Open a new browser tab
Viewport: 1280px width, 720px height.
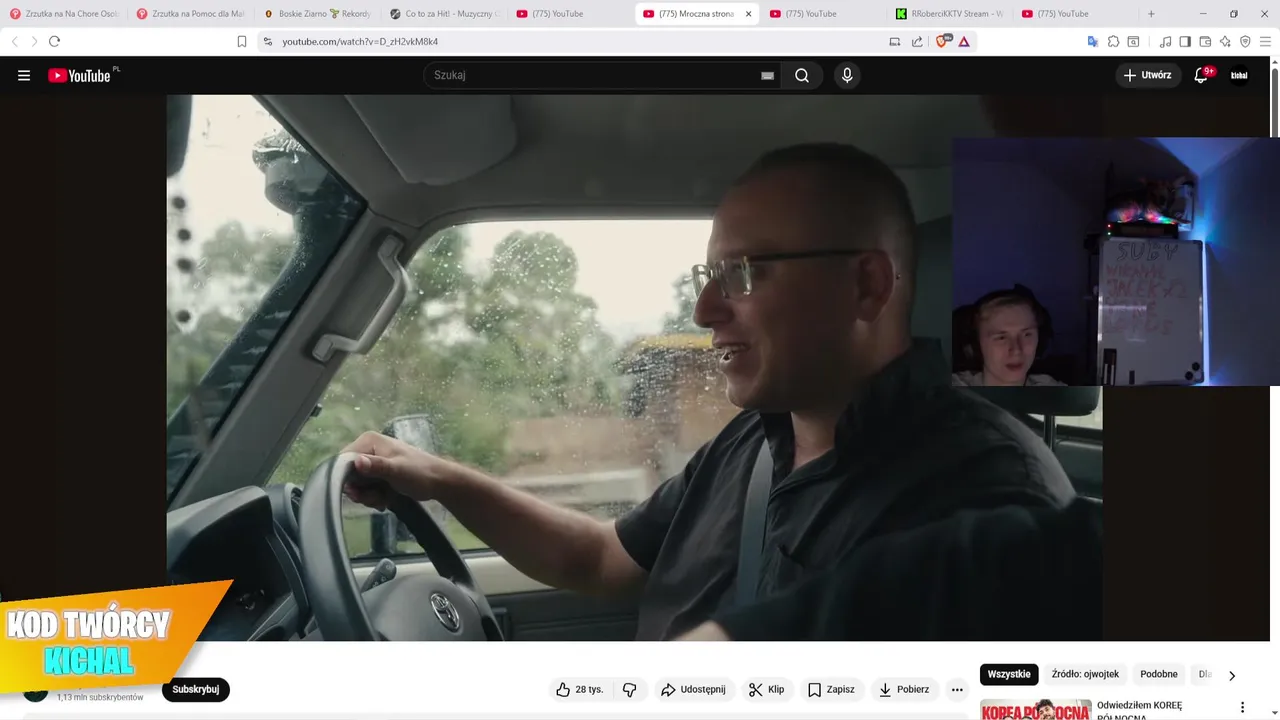point(1151,14)
